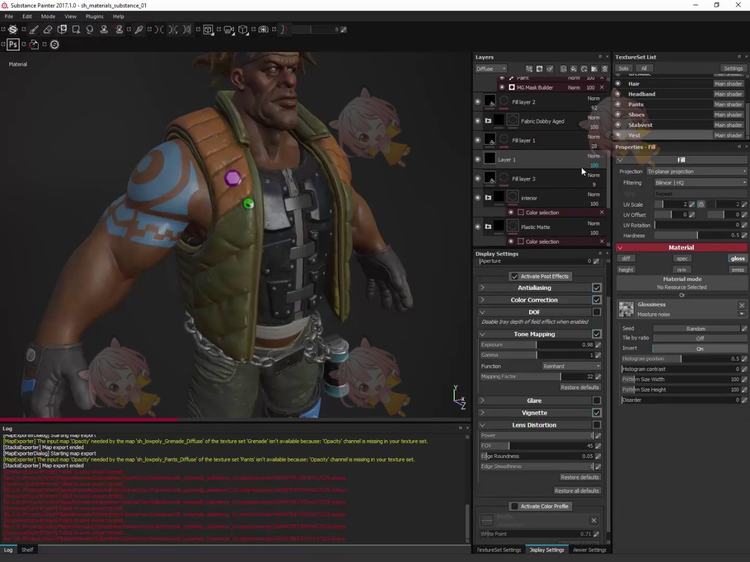The height and width of the screenshot is (562, 750).
Task: Select the Paint brush tool
Action: [33, 30]
